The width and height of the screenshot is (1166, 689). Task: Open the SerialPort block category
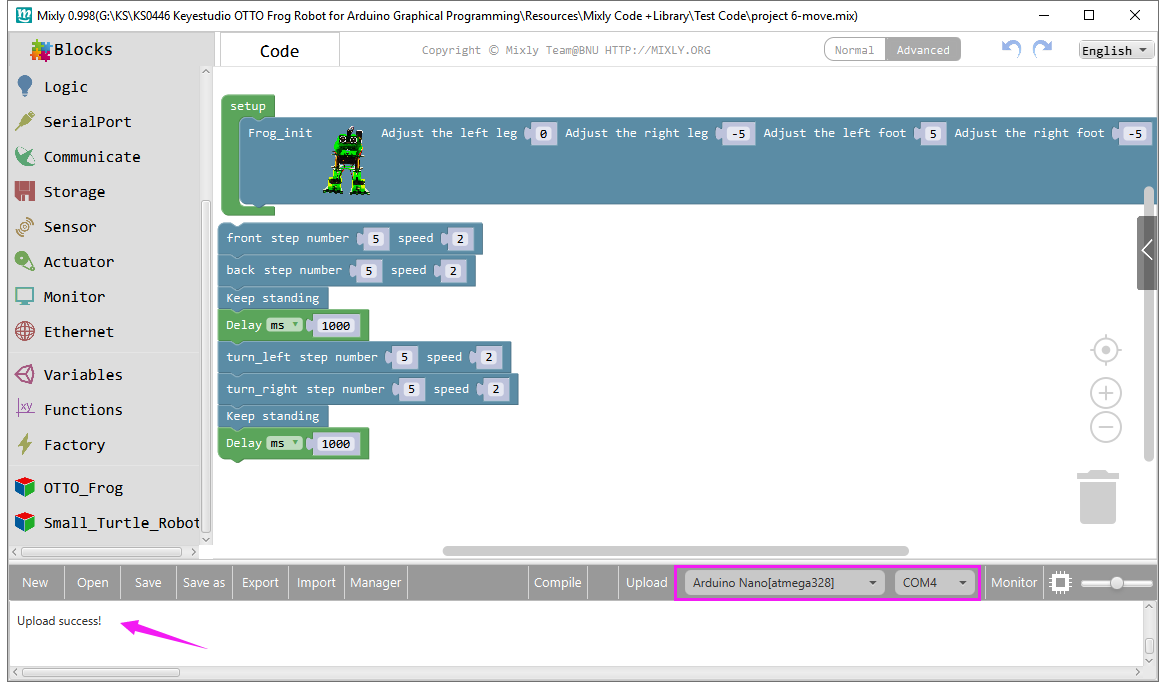[x=87, y=122]
